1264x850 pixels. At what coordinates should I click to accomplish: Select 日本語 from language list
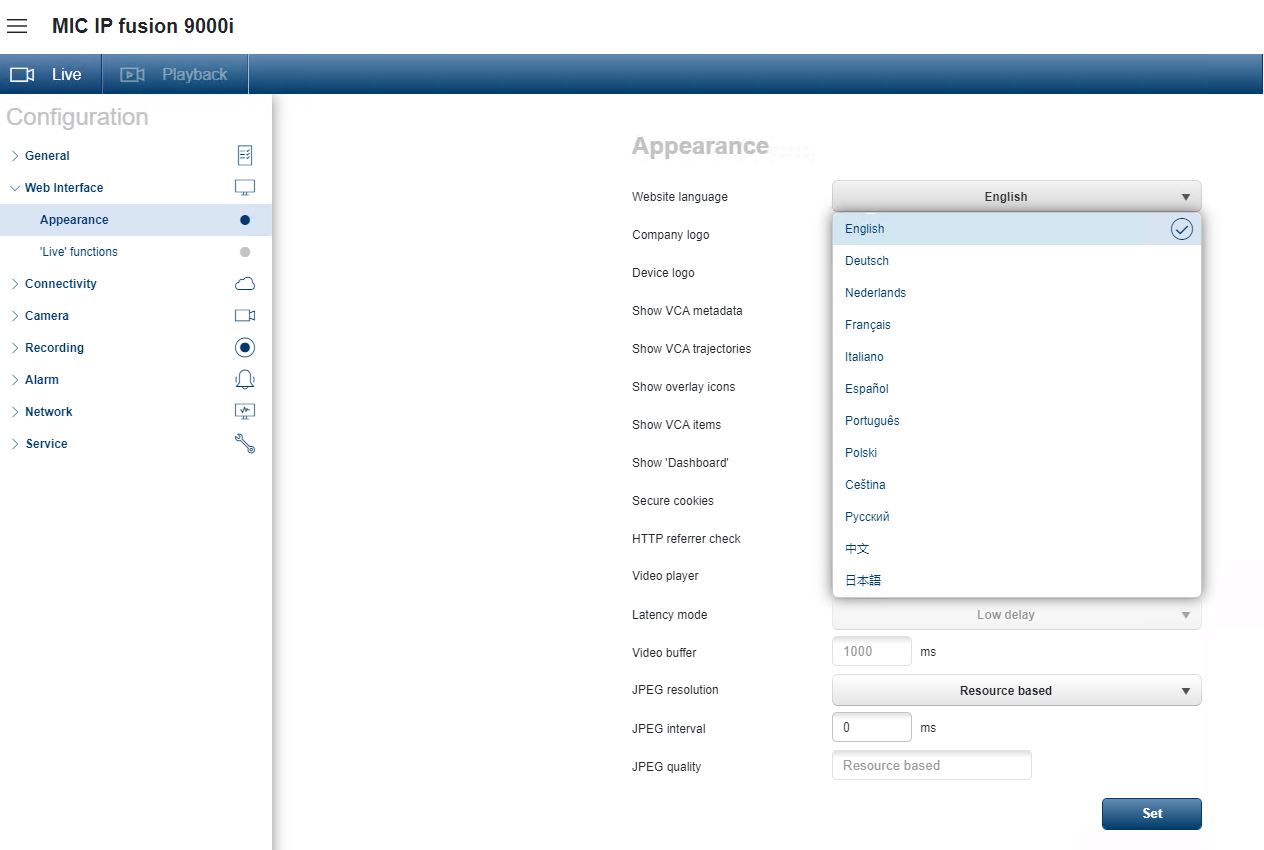click(1016, 581)
